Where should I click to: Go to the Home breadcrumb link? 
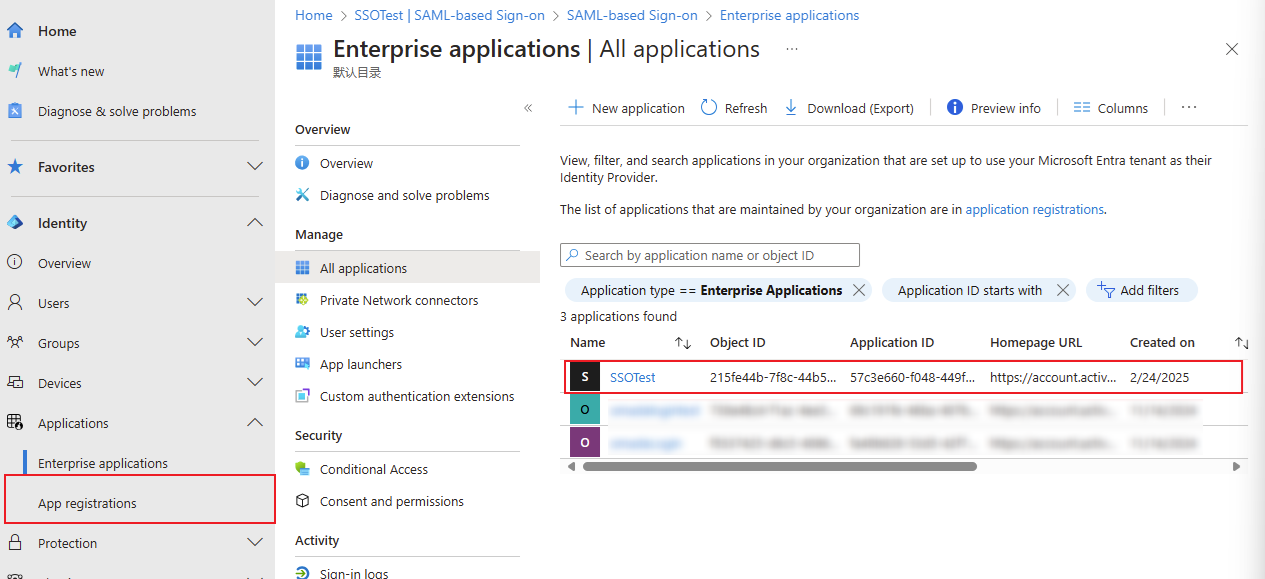coord(313,15)
